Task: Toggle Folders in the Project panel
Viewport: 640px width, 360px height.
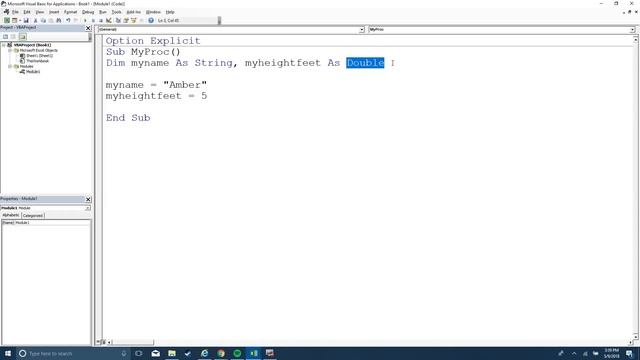Action: point(22,37)
